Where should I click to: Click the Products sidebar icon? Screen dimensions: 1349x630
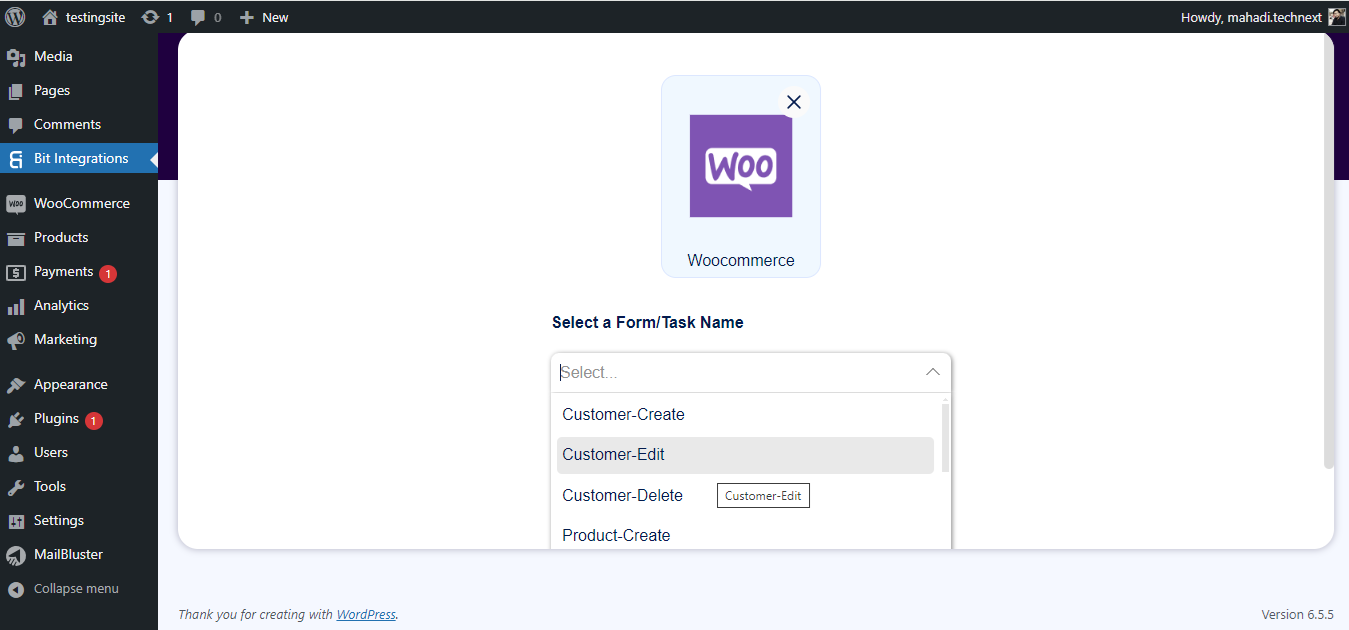pos(15,238)
